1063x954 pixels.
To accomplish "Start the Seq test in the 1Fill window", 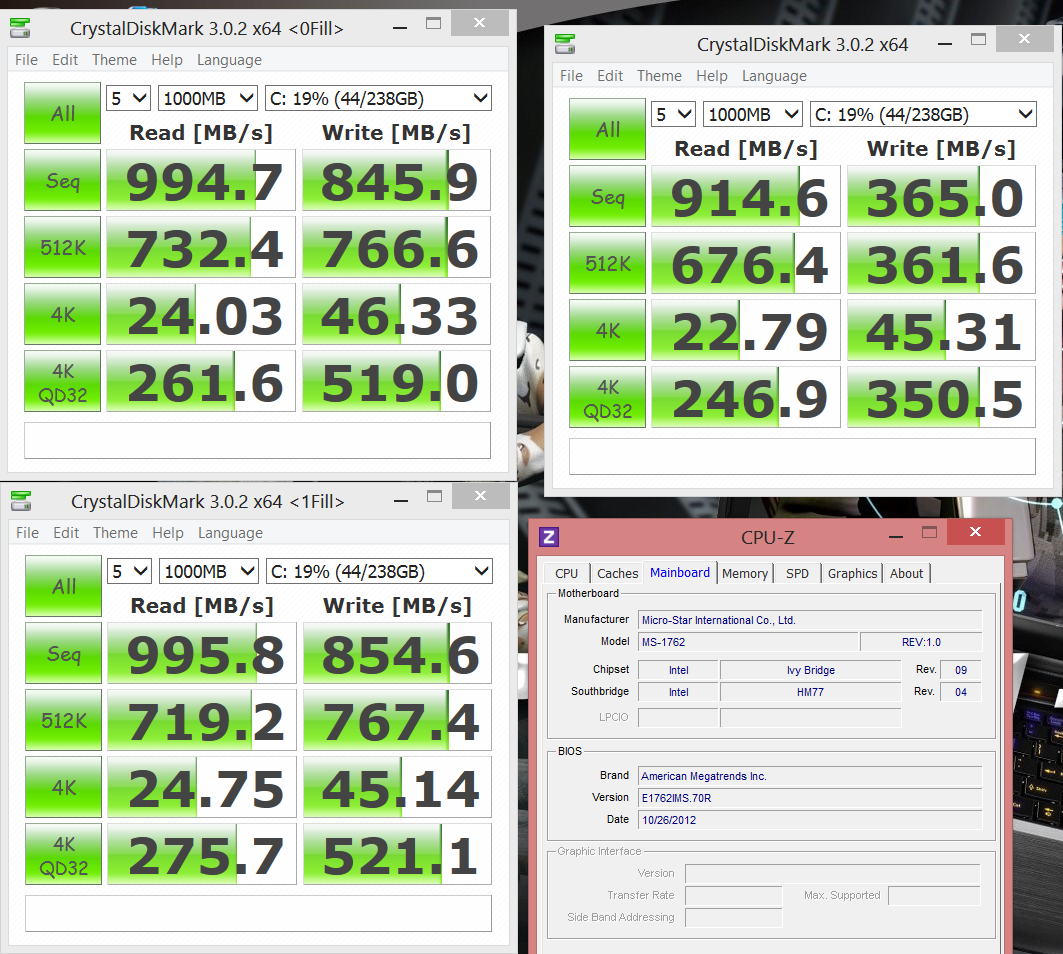I will pos(64,653).
